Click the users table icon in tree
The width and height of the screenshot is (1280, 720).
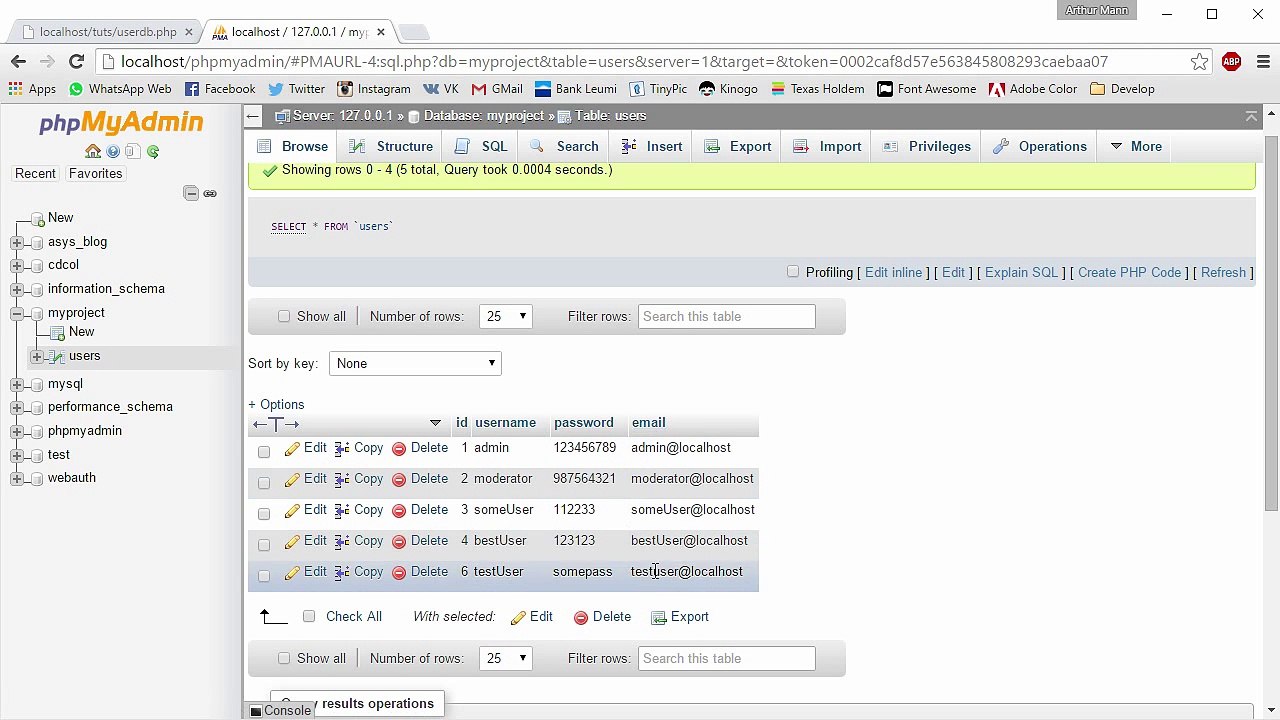coord(56,357)
